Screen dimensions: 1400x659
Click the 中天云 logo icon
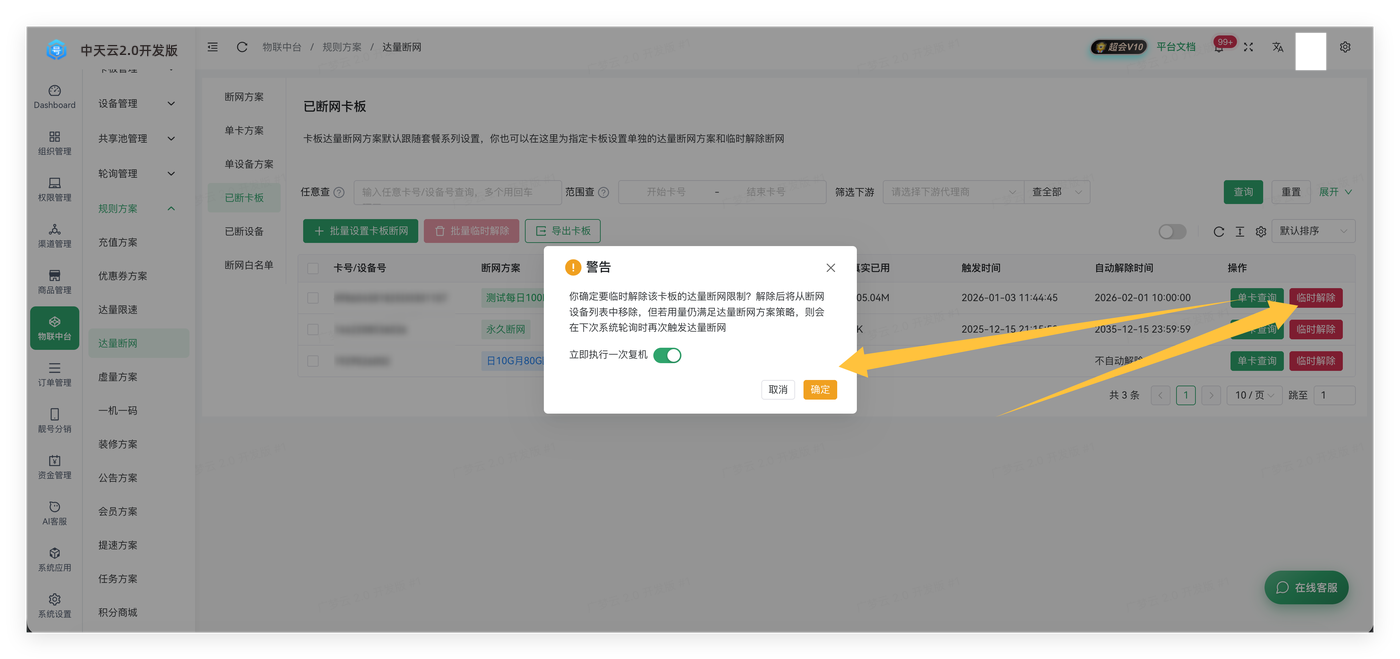click(57, 49)
